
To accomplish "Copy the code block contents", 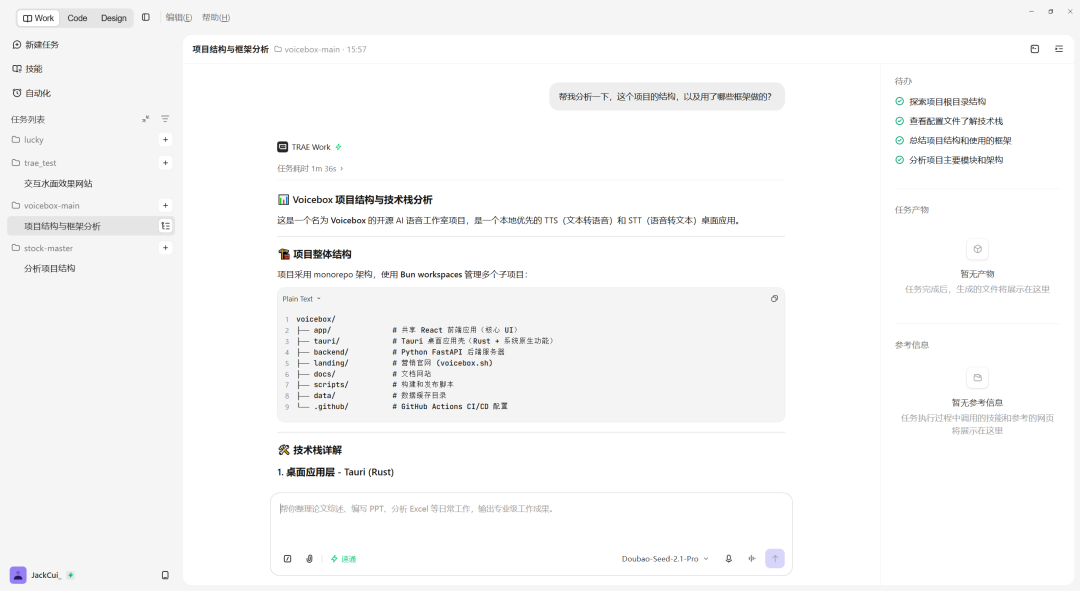I will click(x=774, y=299).
